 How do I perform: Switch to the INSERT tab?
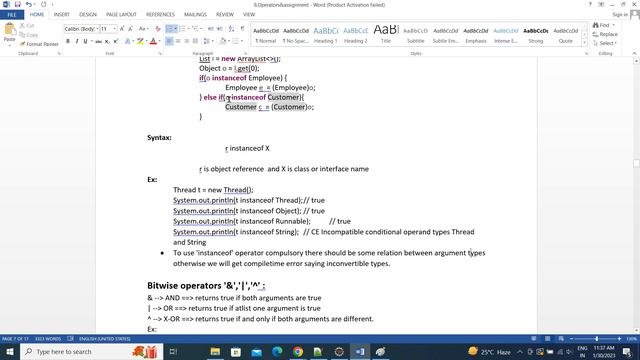[x=62, y=15]
